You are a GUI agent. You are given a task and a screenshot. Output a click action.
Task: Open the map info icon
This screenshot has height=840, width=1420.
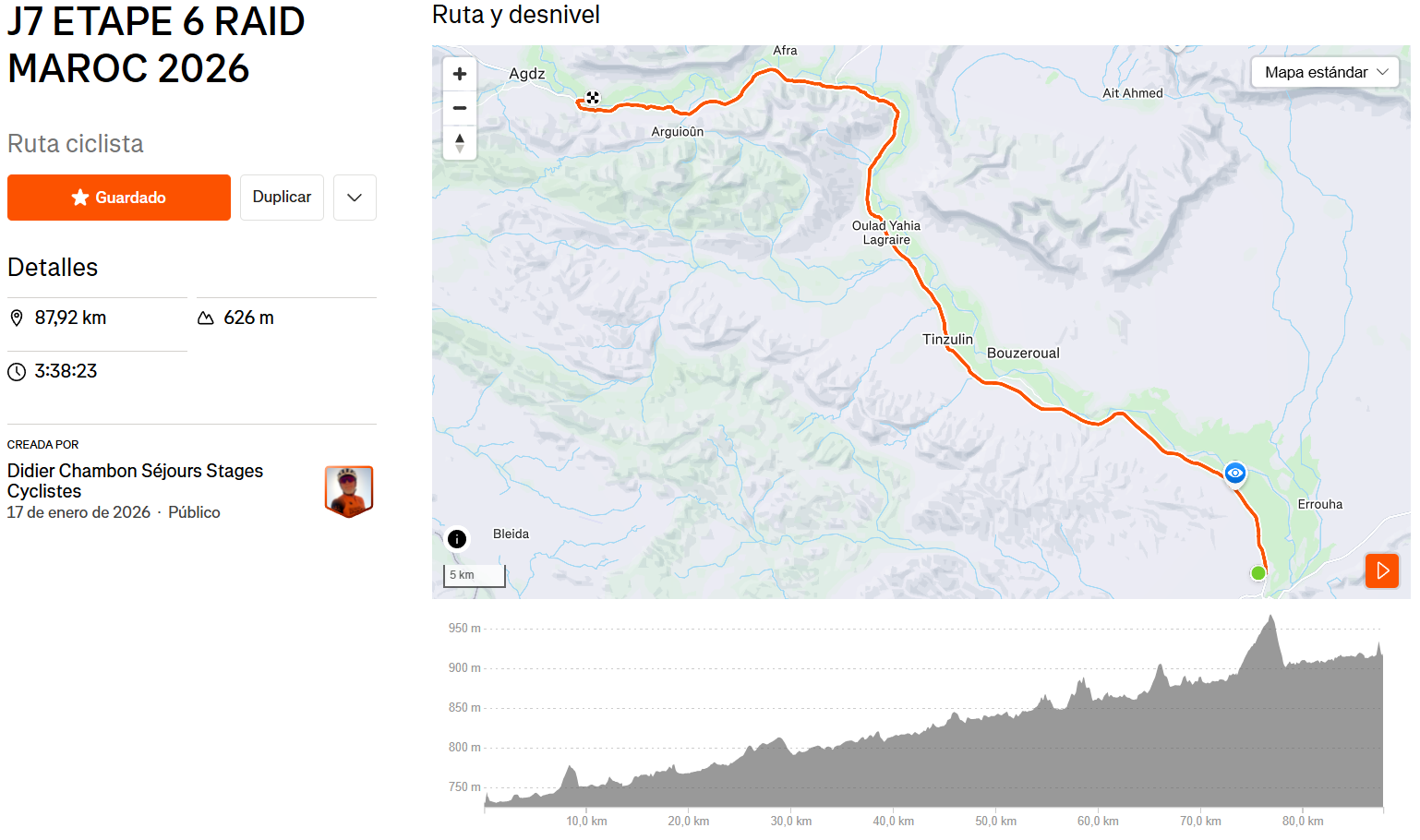tap(457, 539)
